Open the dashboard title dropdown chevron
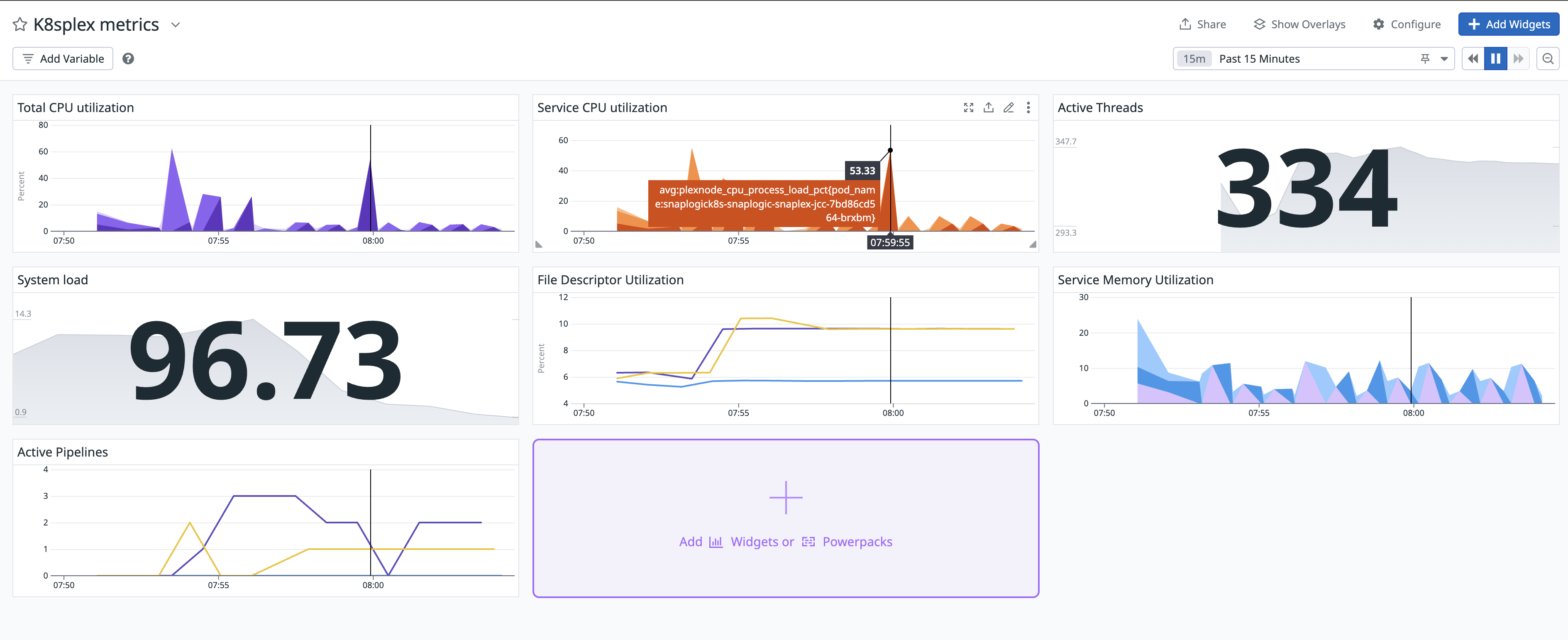This screenshot has width=1568, height=640. [175, 25]
